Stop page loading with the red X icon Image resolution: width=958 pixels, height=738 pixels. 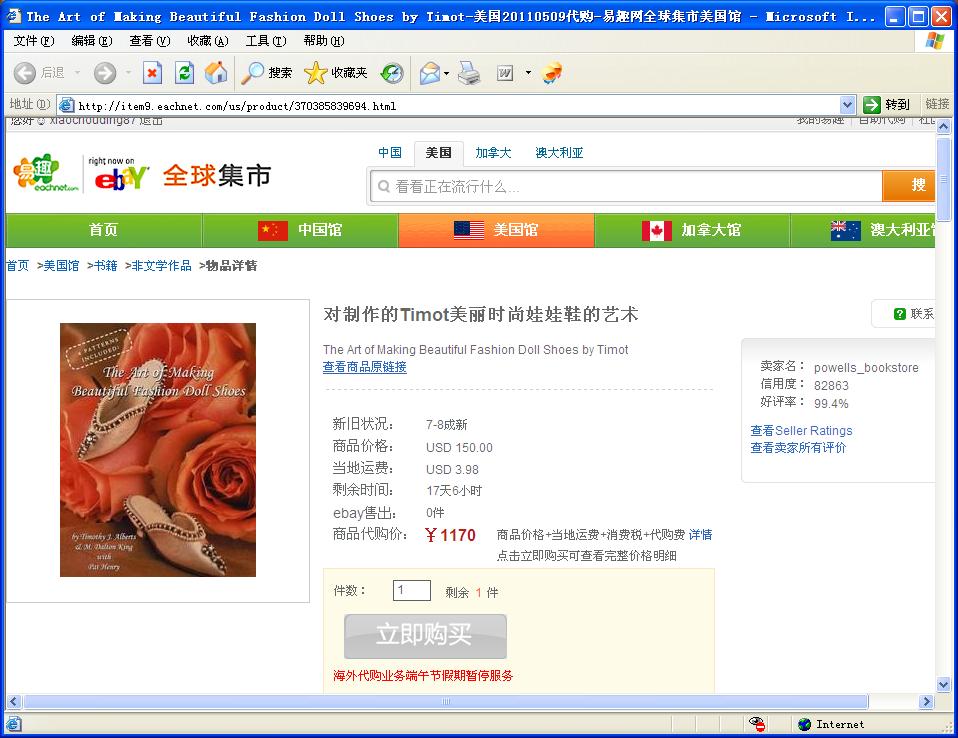point(152,73)
